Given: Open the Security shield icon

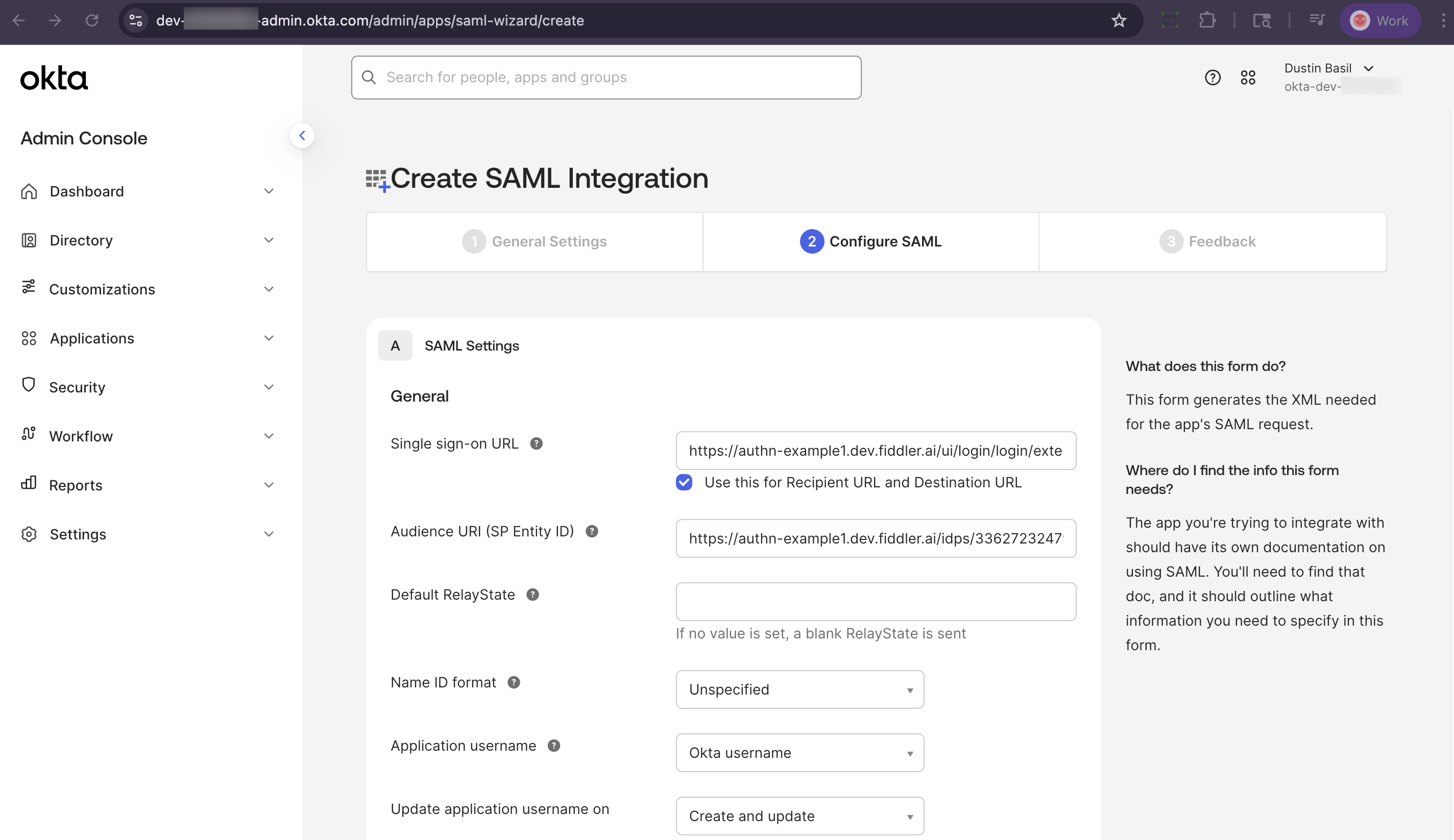Looking at the screenshot, I should [29, 386].
